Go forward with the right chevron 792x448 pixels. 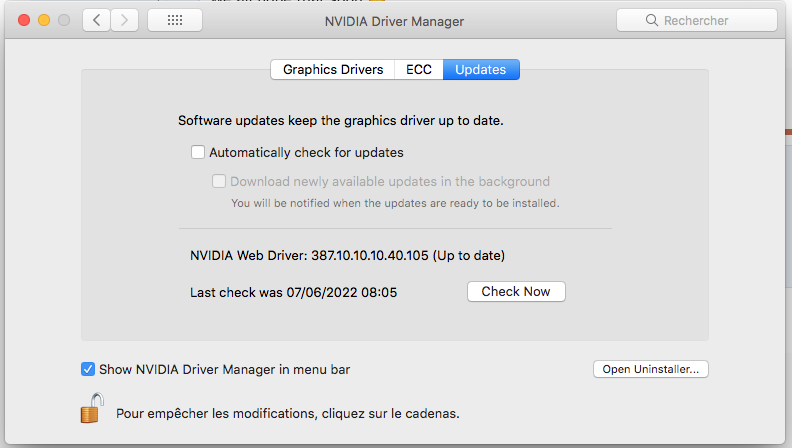[124, 20]
